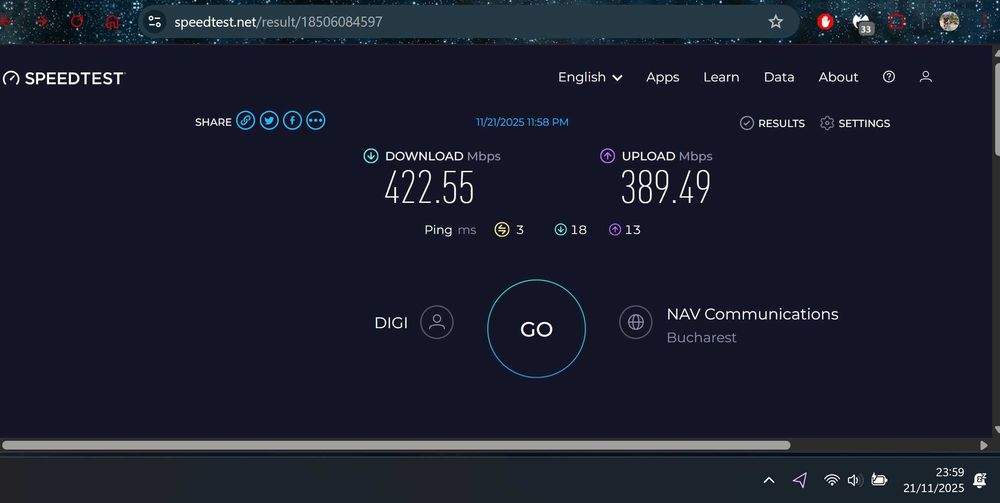Show hidden tray icons with the chevron

(x=769, y=480)
